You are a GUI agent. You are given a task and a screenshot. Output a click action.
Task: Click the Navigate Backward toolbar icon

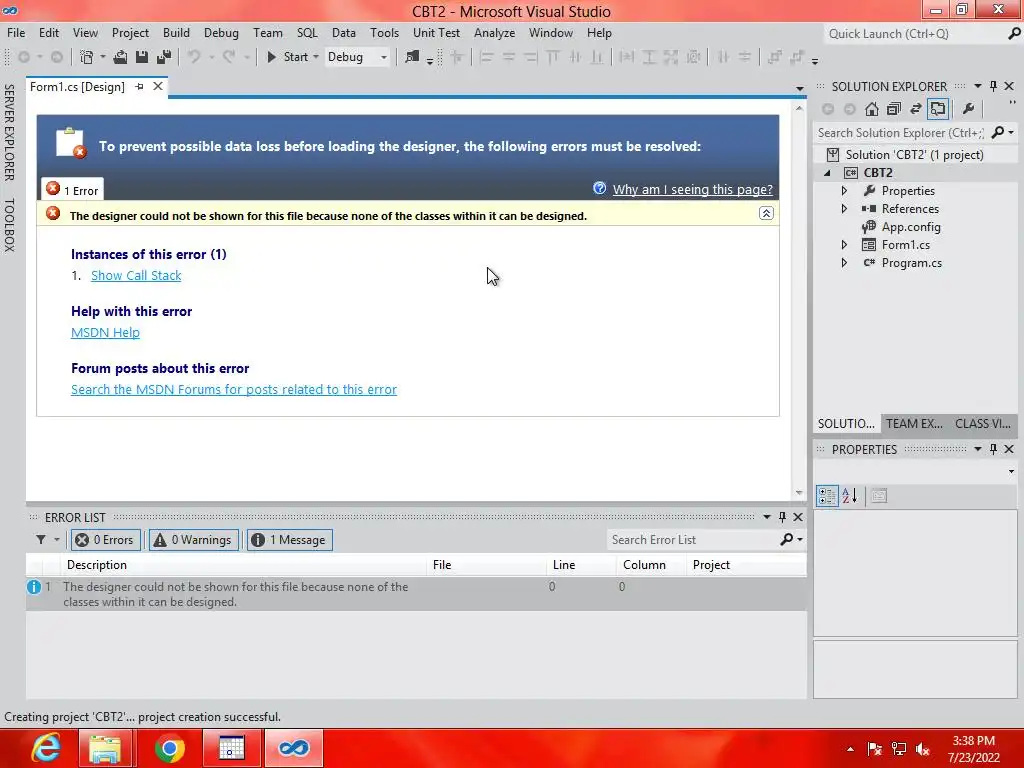pyautogui.click(x=24, y=57)
